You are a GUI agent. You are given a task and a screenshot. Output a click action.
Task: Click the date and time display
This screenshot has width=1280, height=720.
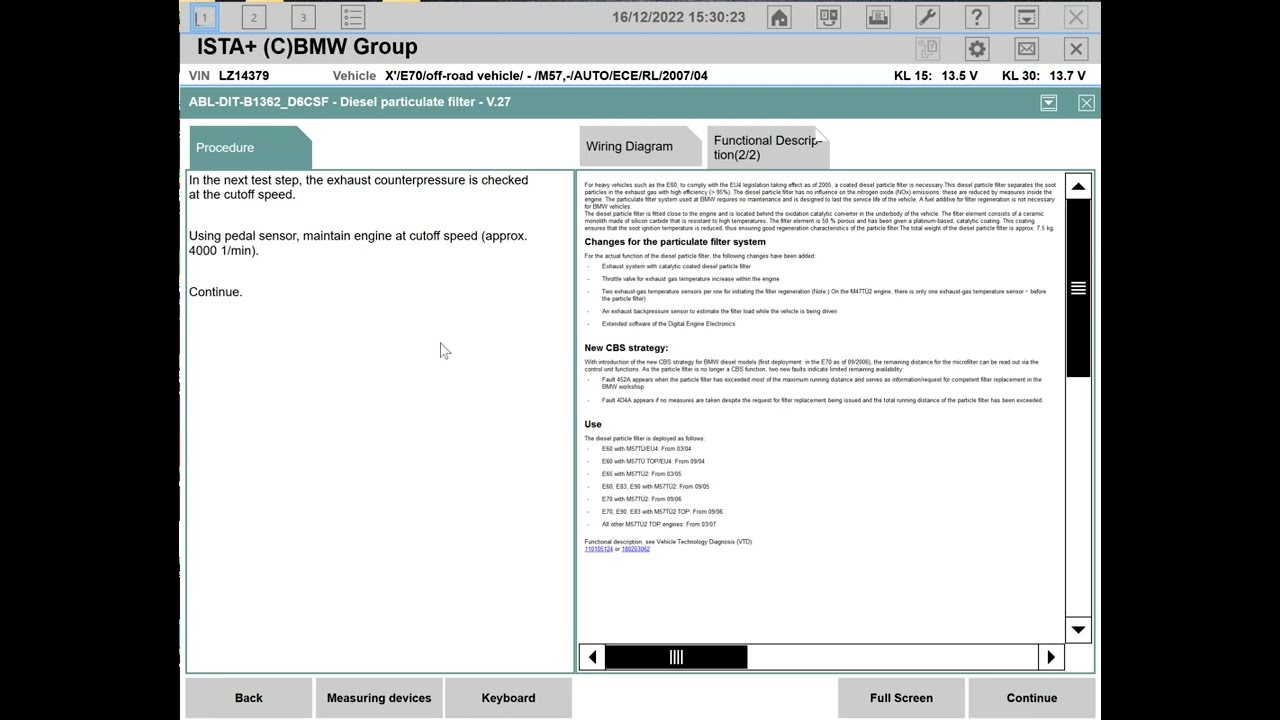tap(679, 17)
